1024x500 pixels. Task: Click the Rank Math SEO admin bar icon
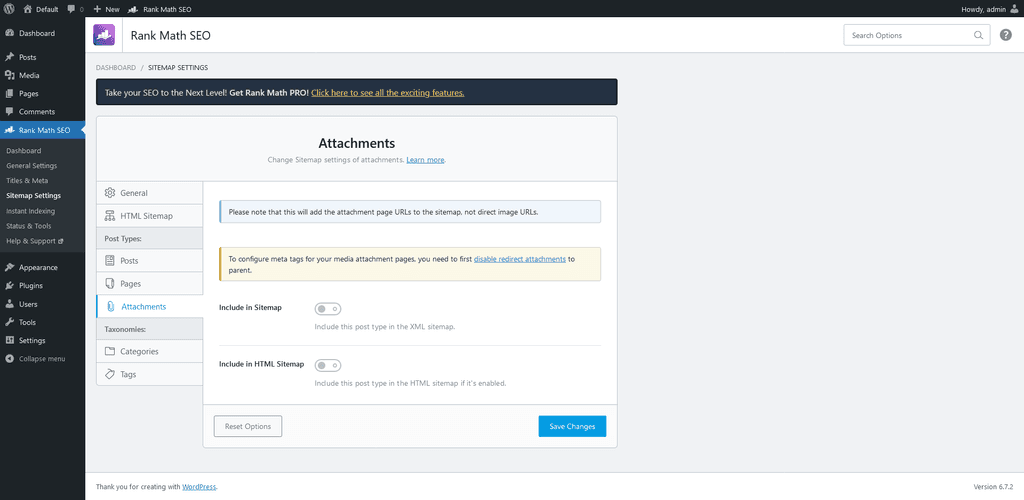pos(133,9)
